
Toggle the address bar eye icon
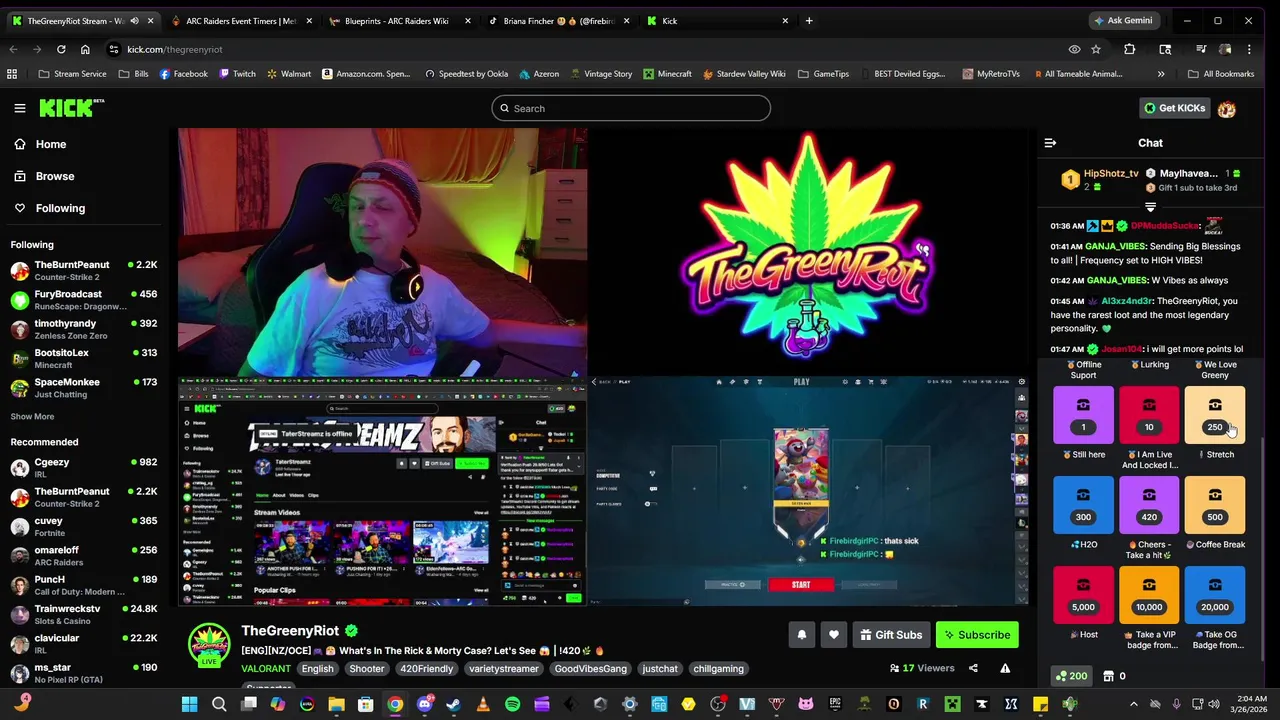pyautogui.click(x=1074, y=49)
